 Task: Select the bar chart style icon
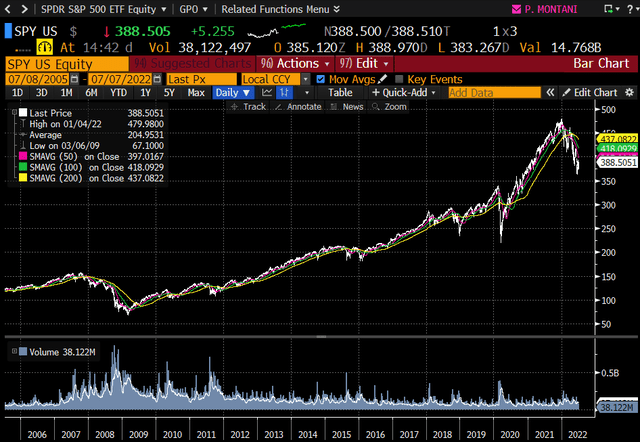coord(284,93)
